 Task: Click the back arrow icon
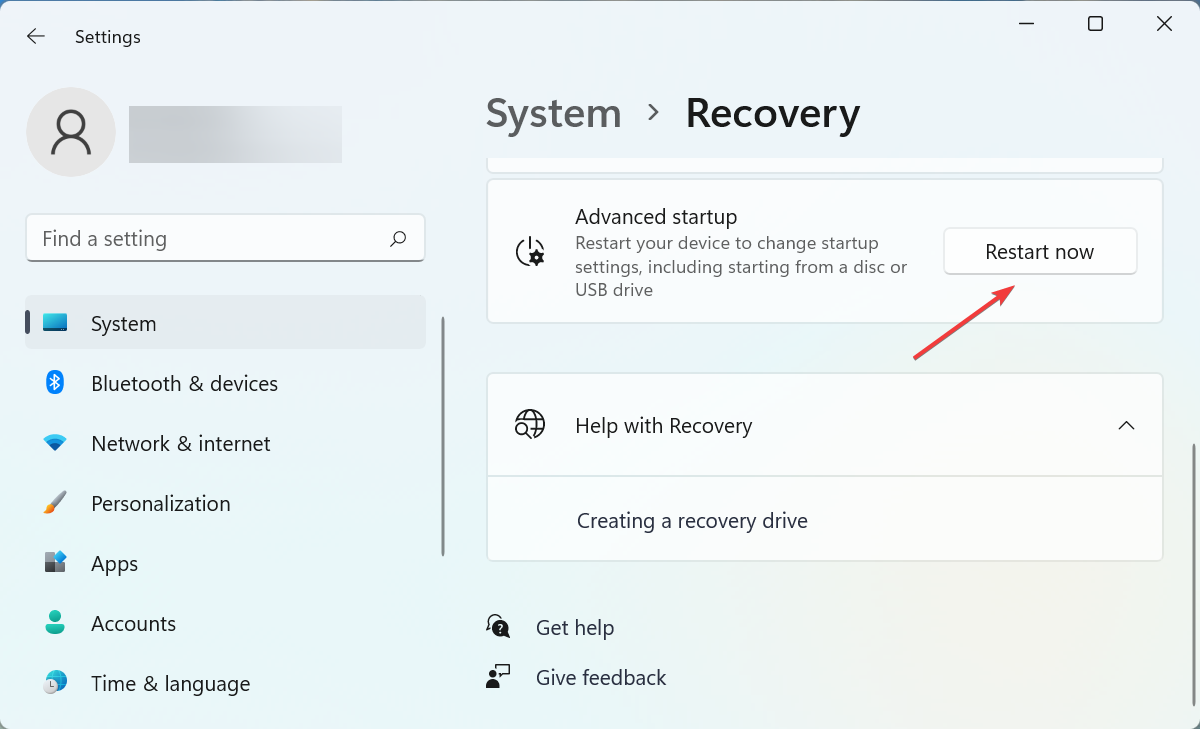pos(36,36)
